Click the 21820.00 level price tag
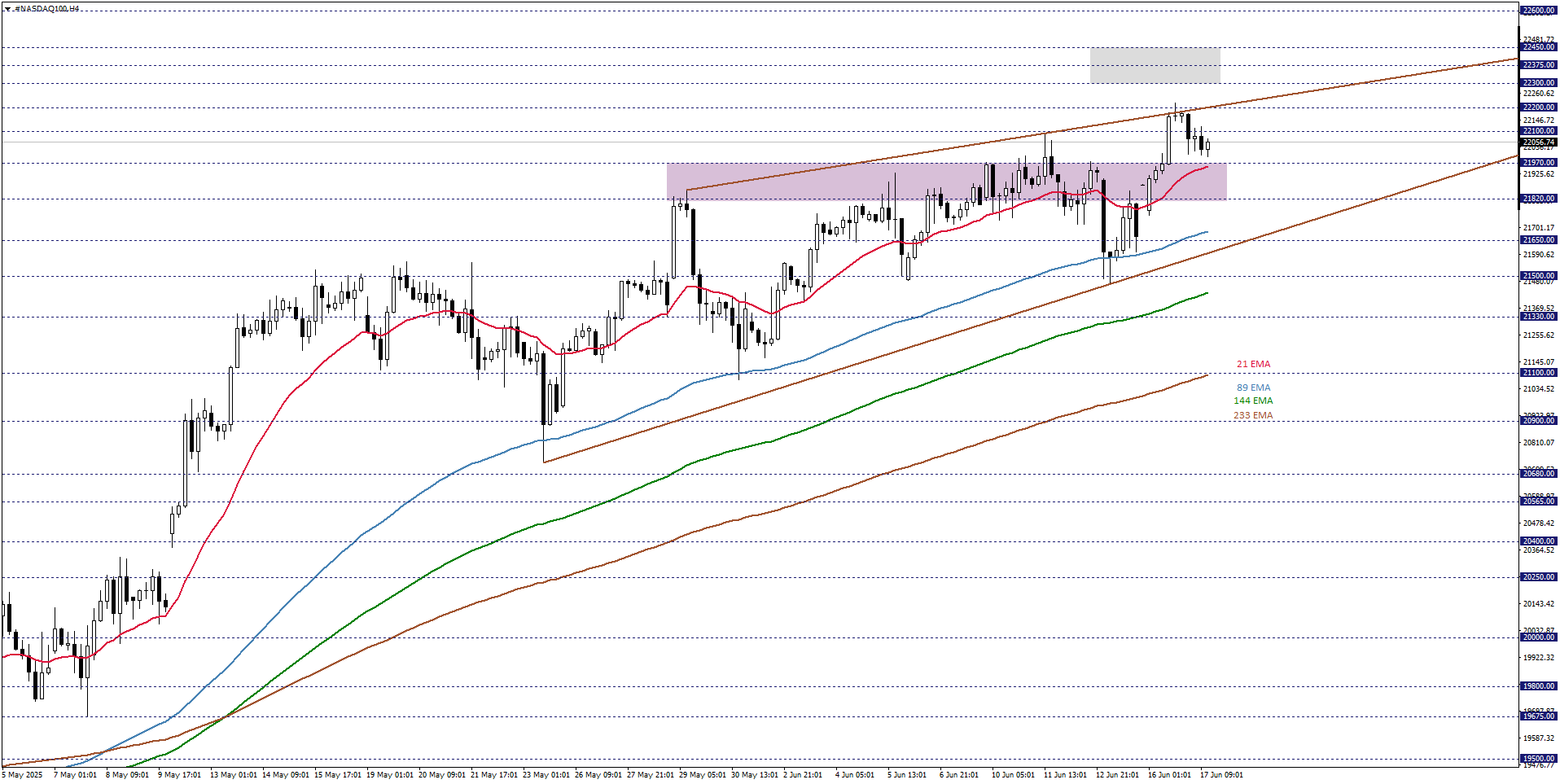The height and width of the screenshot is (784, 1560). pos(1539,199)
